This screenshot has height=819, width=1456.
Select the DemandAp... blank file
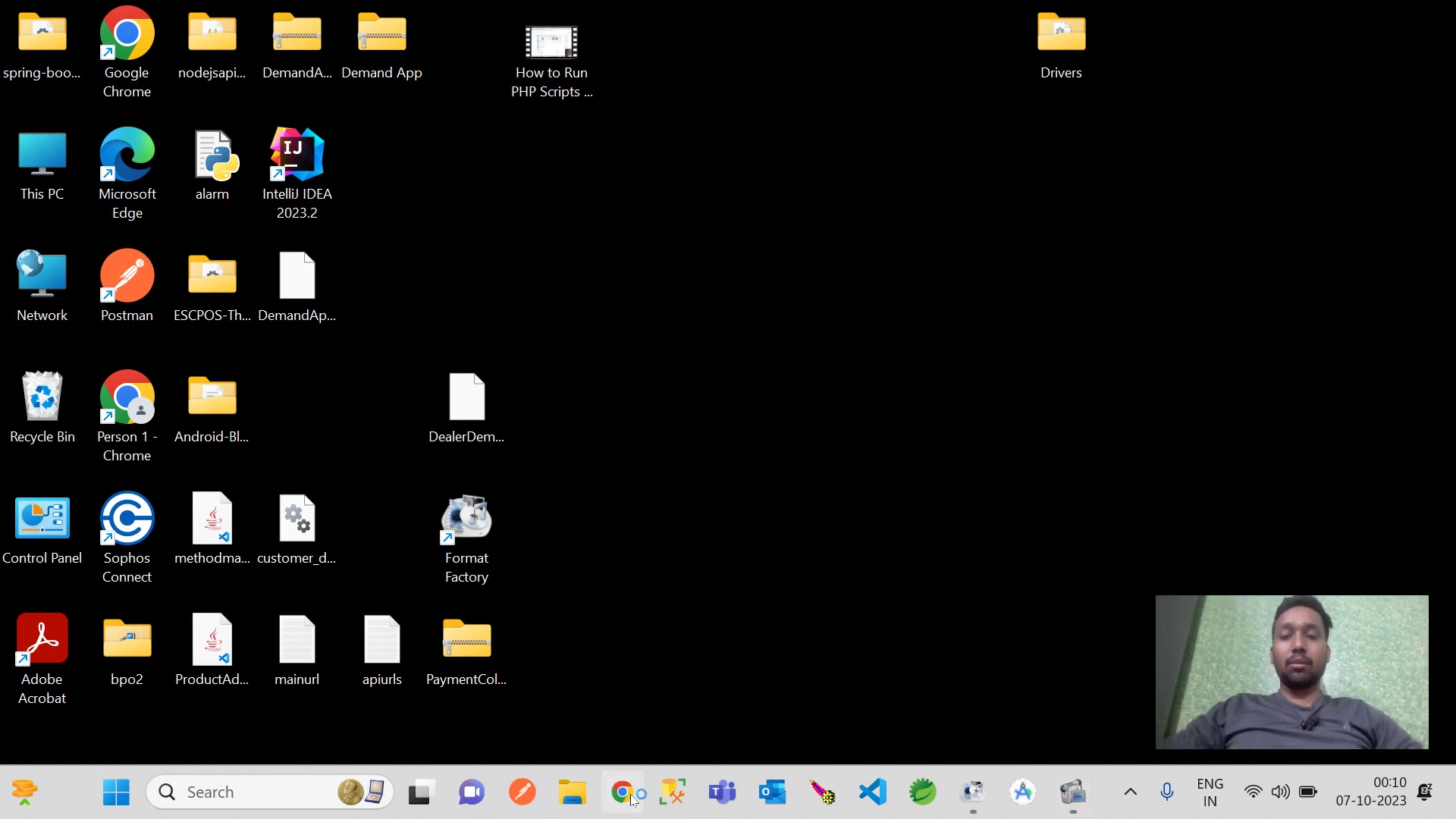(x=297, y=288)
